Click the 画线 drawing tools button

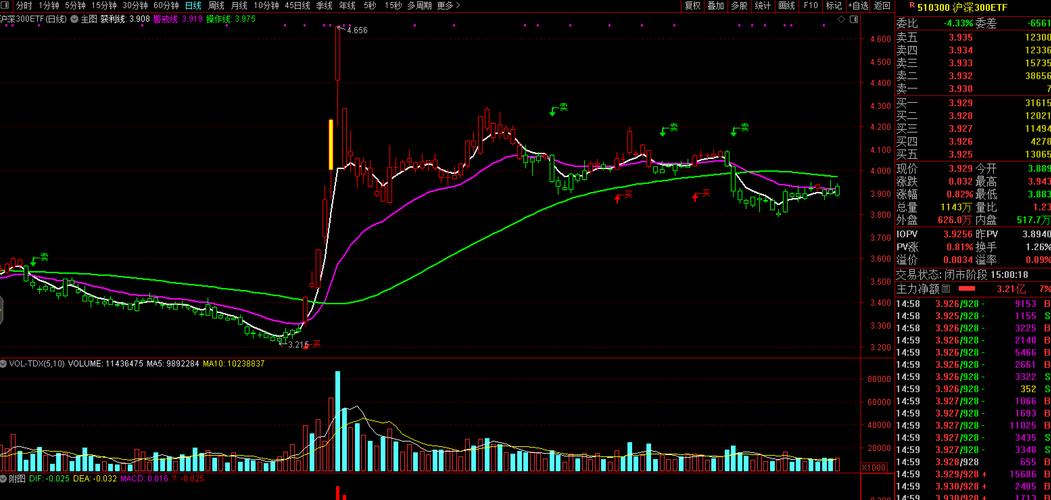click(787, 6)
